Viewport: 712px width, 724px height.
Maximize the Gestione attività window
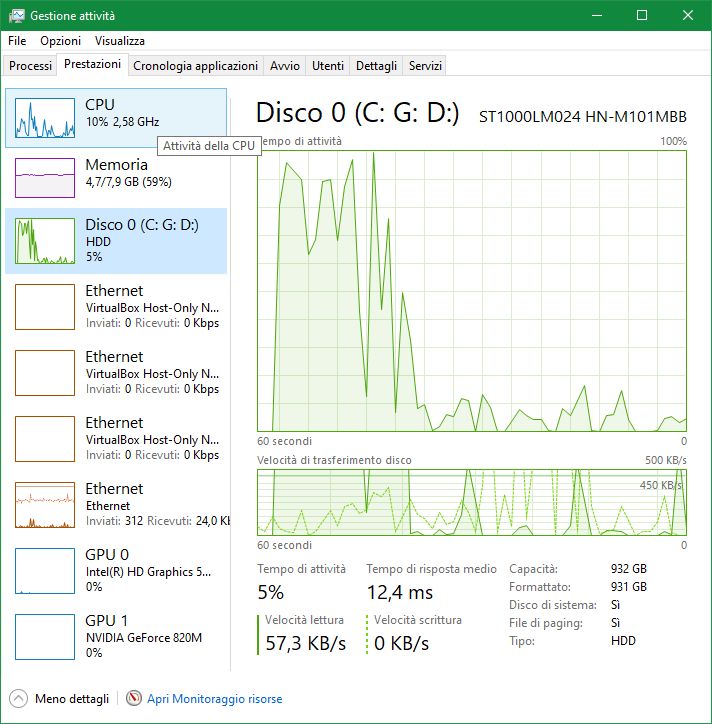tap(642, 16)
